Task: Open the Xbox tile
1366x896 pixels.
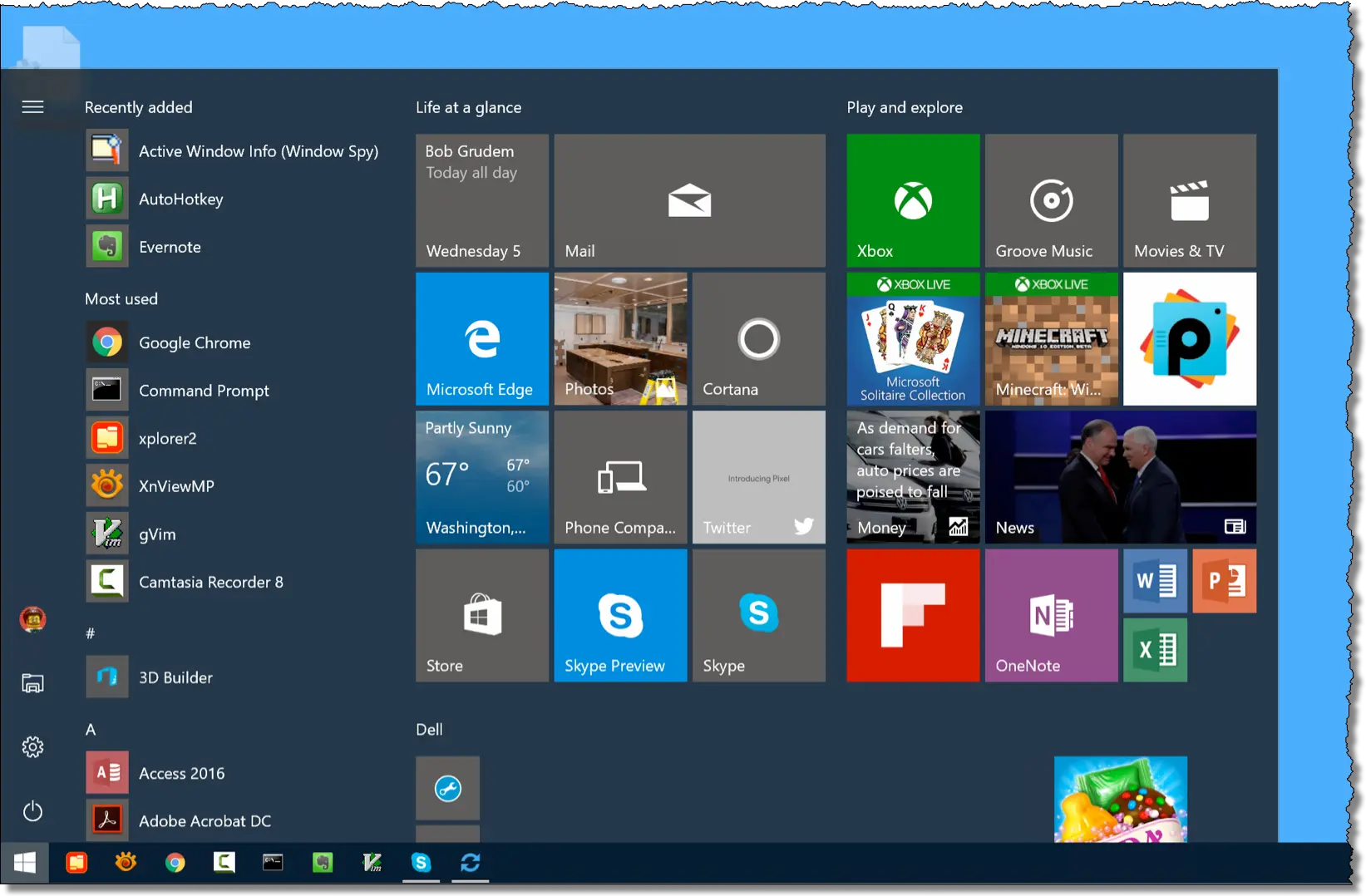Action: click(913, 200)
